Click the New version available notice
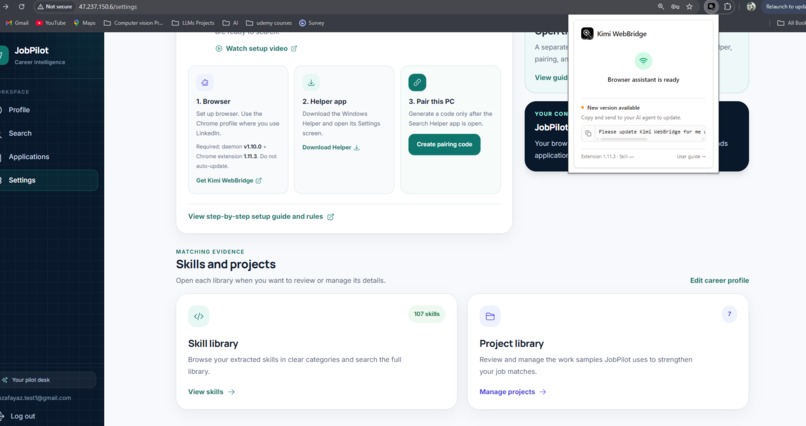This screenshot has height=426, width=806. (x=611, y=108)
